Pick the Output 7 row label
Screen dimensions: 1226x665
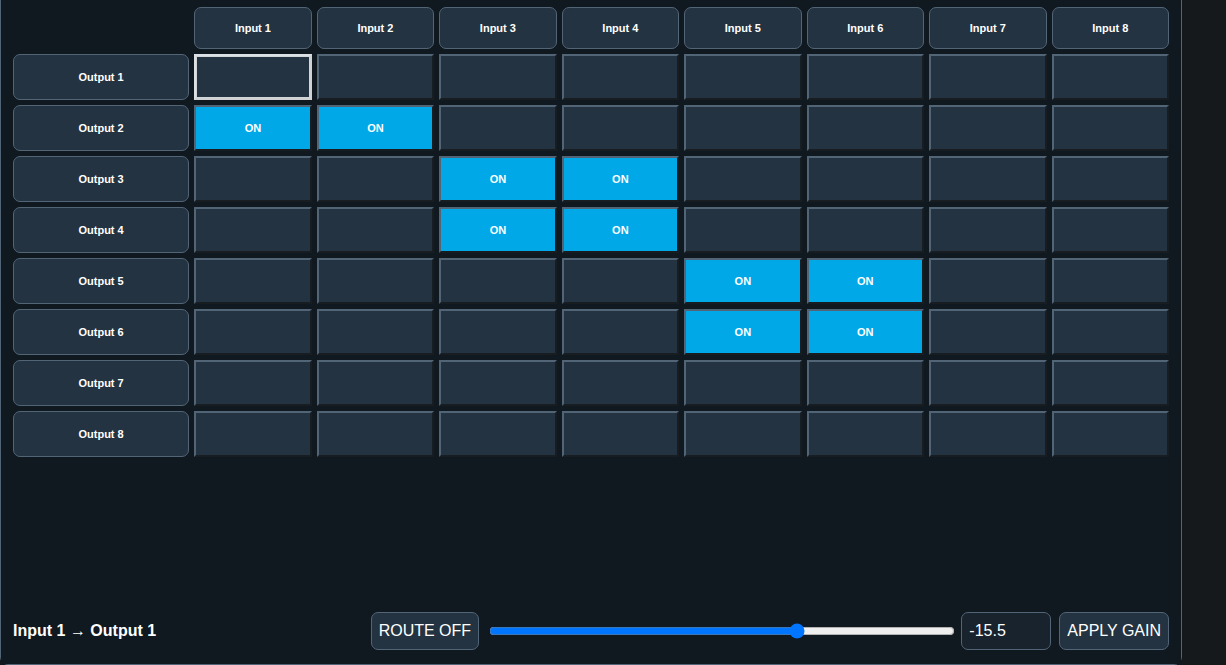[x=101, y=383]
